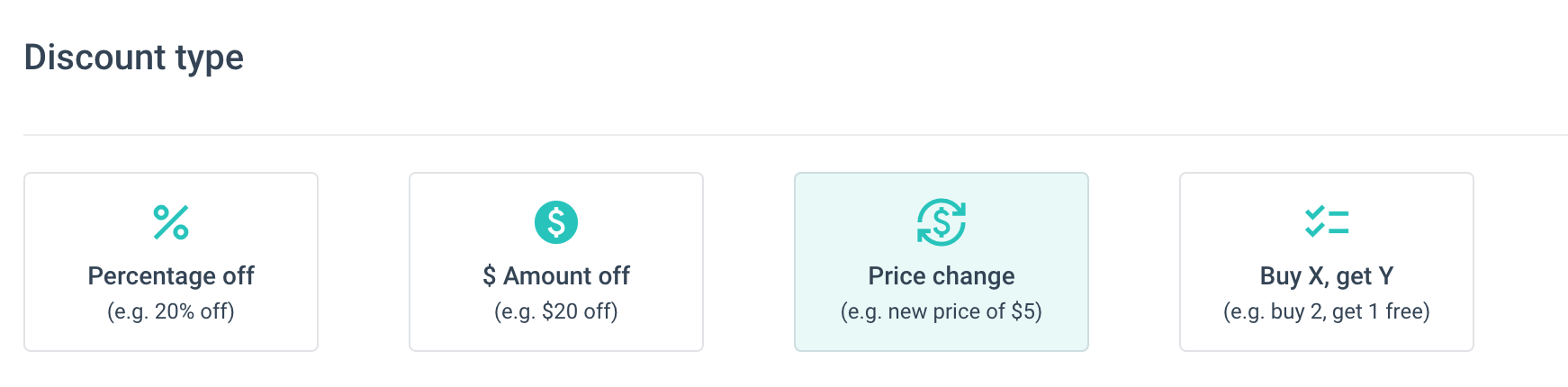This screenshot has height=387, width=1568.
Task: Pick the "Price change" title text
Action: tap(942, 275)
